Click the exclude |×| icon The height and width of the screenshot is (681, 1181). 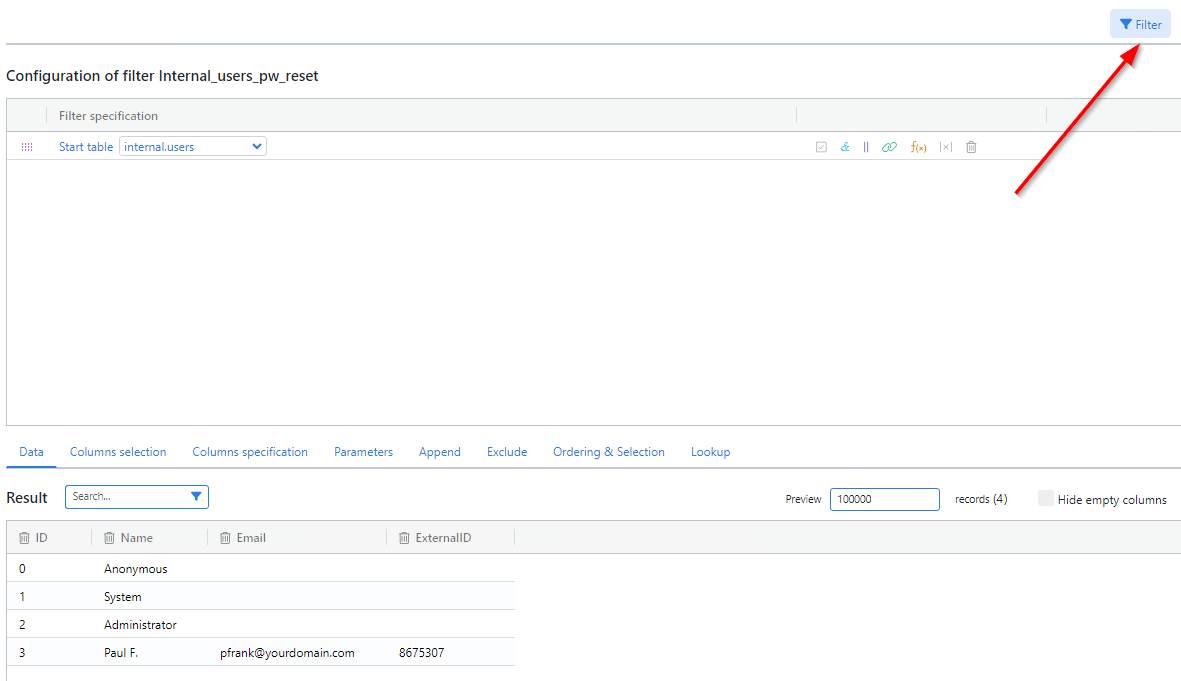(x=945, y=147)
